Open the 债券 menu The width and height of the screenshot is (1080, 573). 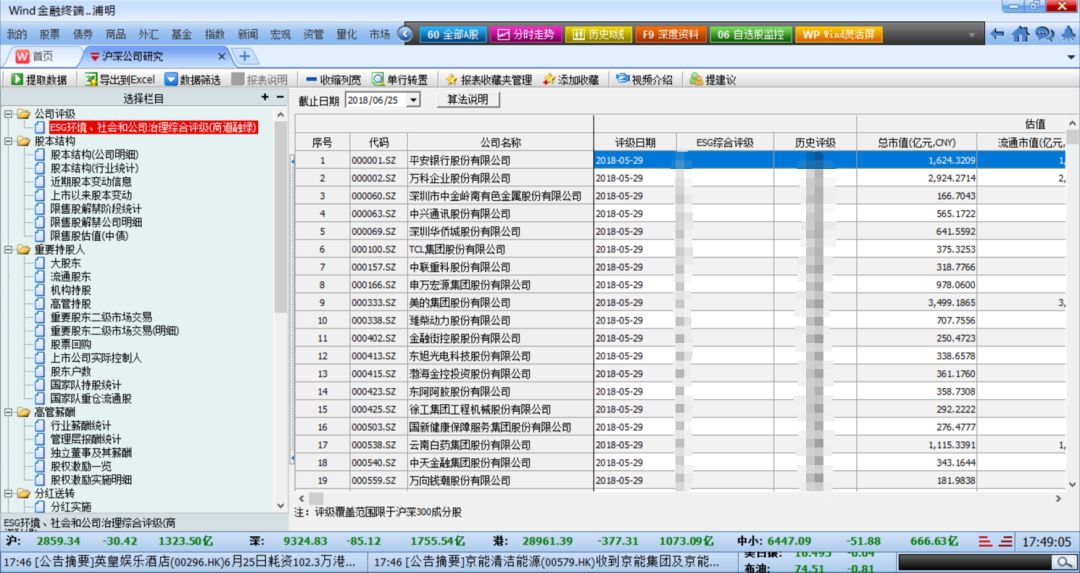pos(83,34)
